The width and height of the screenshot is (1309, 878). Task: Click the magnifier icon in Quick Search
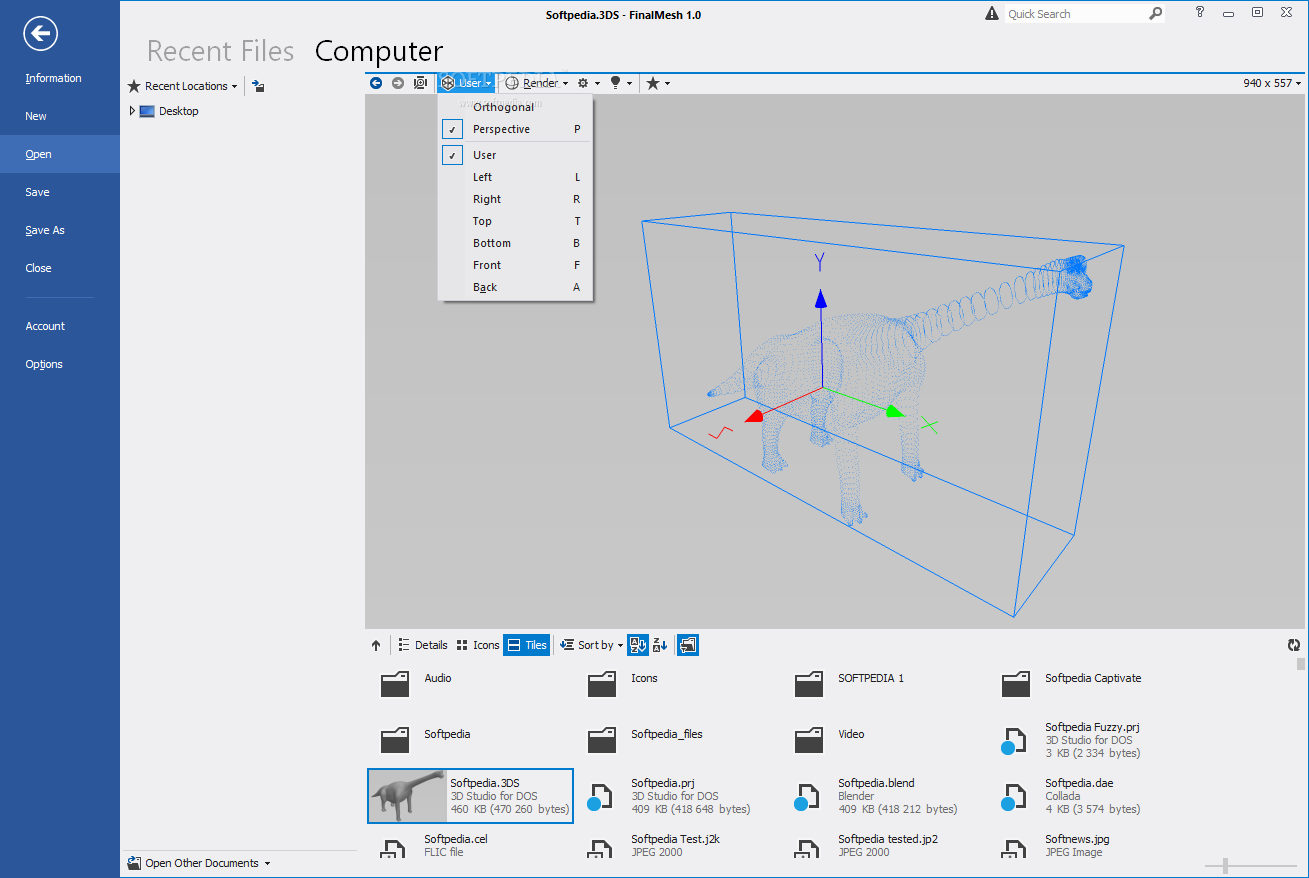click(1155, 13)
